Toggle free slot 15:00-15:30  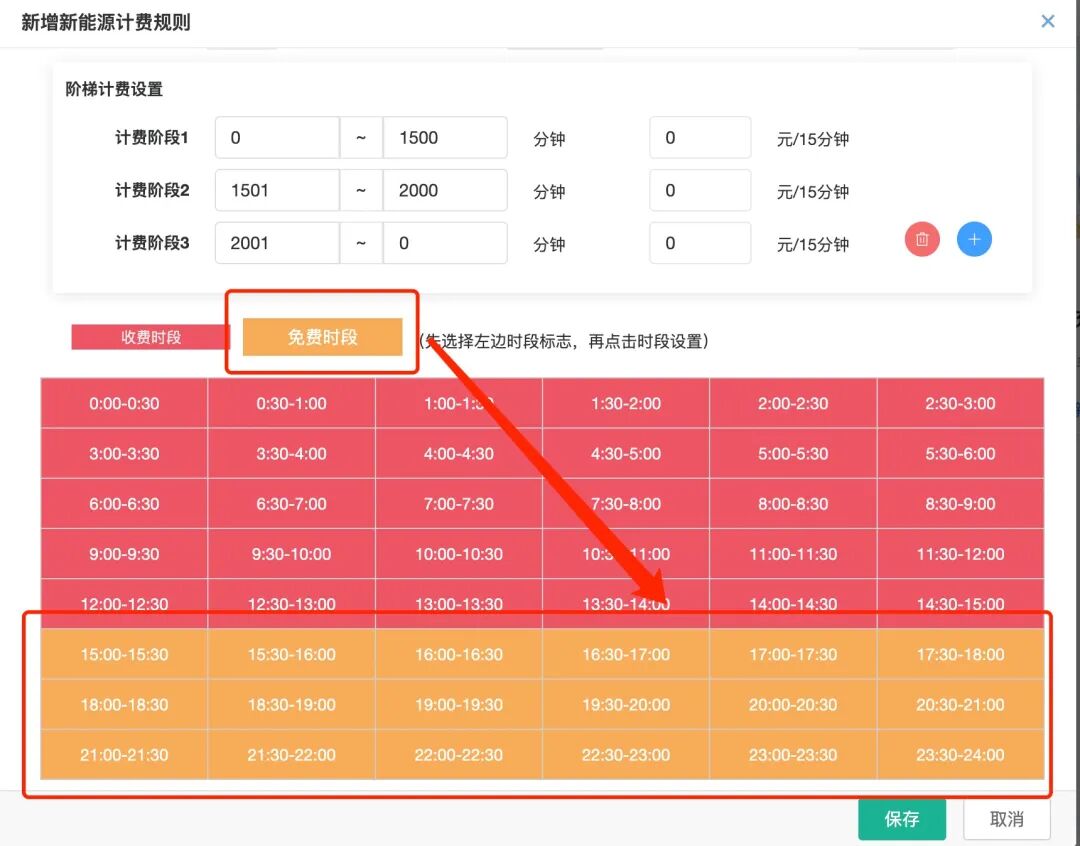[124, 654]
